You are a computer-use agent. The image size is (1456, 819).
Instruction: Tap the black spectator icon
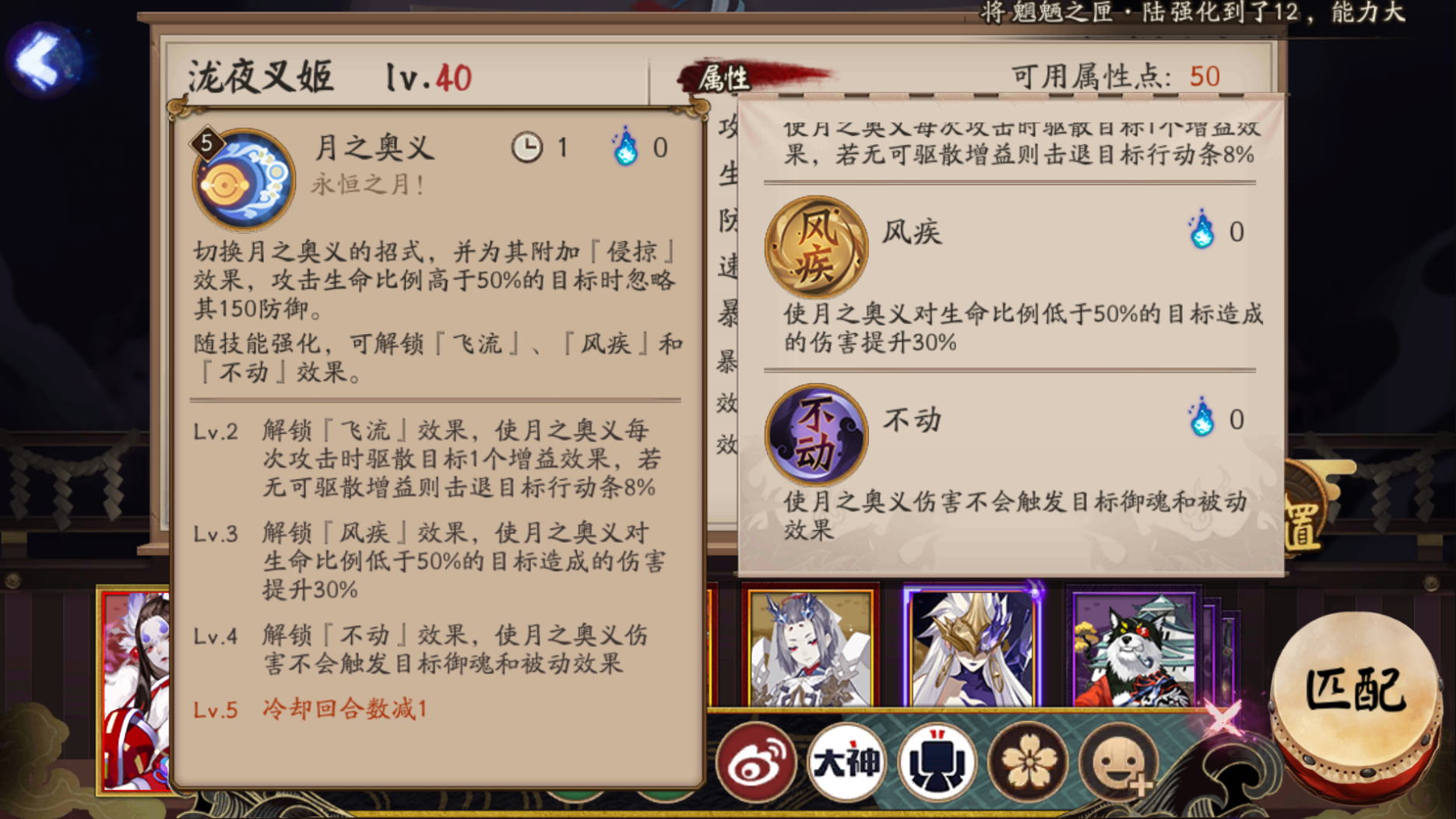pos(937,762)
